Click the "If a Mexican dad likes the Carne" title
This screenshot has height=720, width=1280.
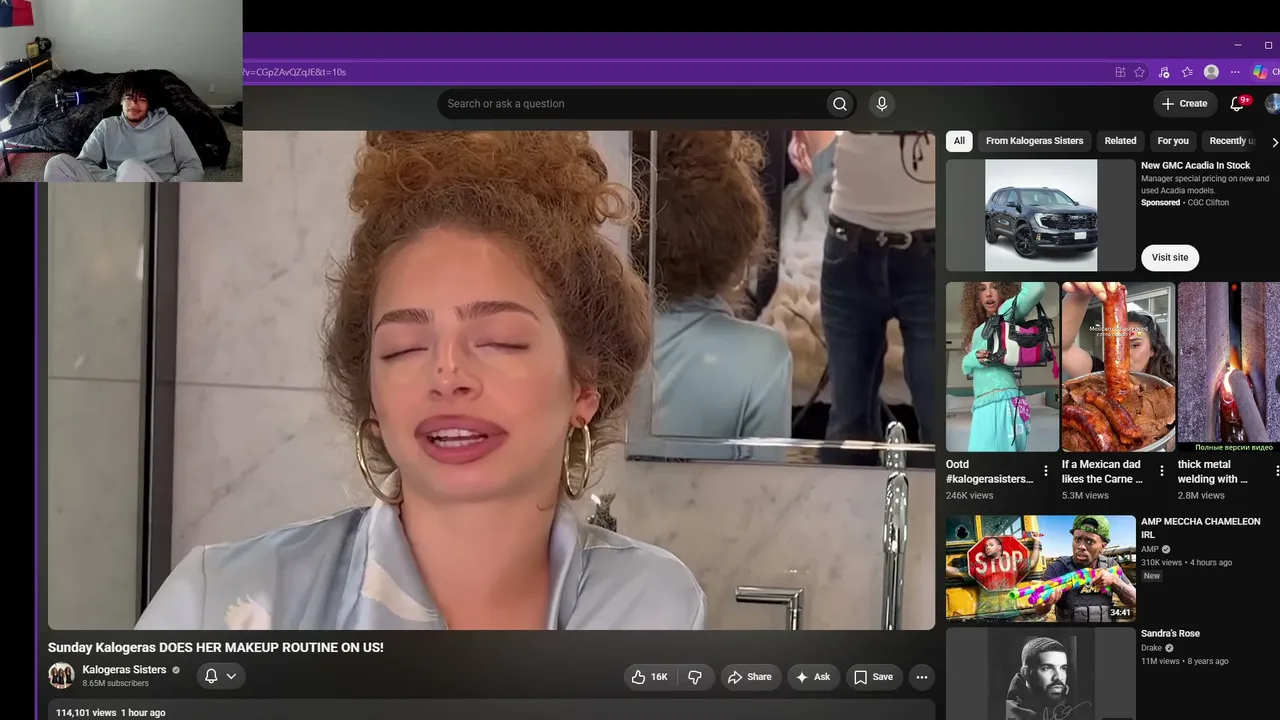click(1102, 472)
